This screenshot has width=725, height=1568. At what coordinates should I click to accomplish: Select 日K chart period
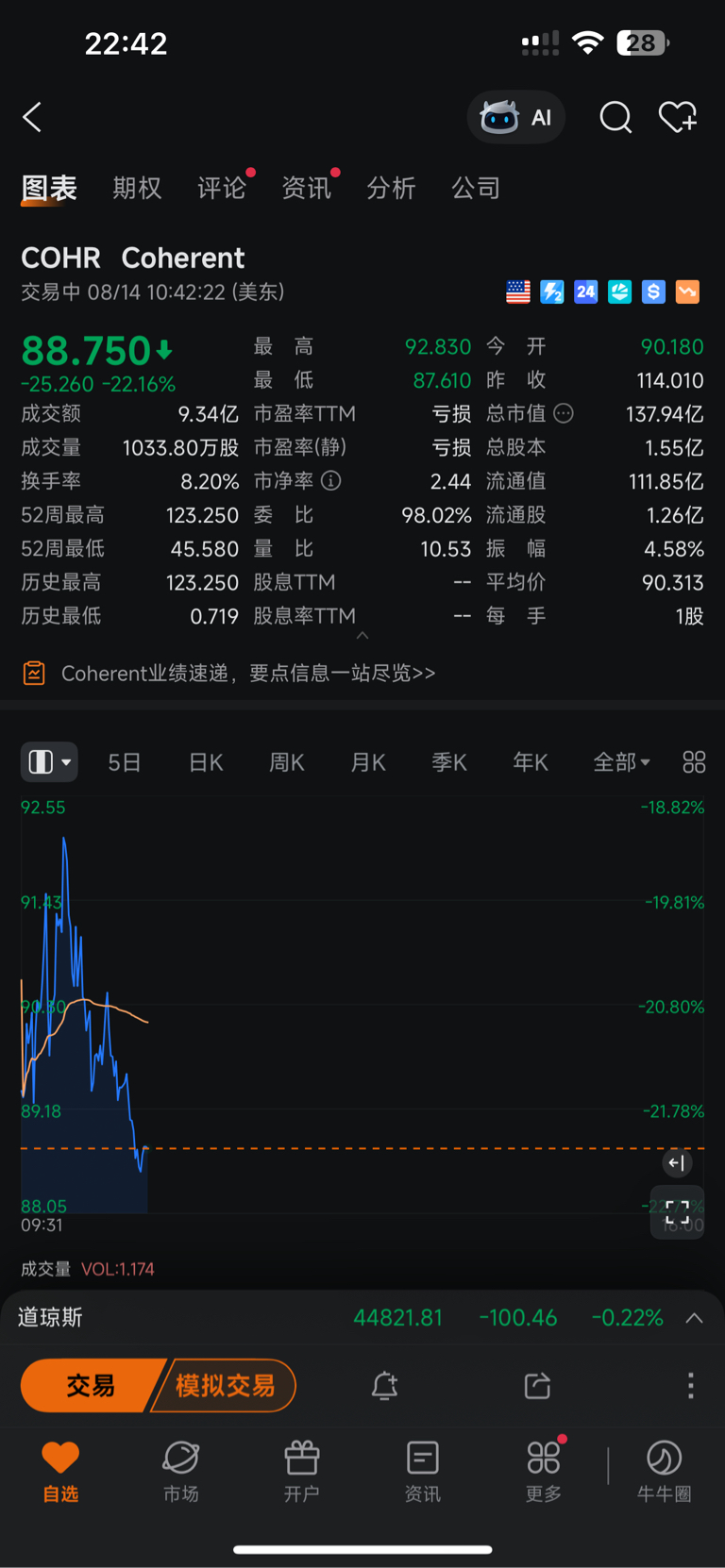pos(206,762)
